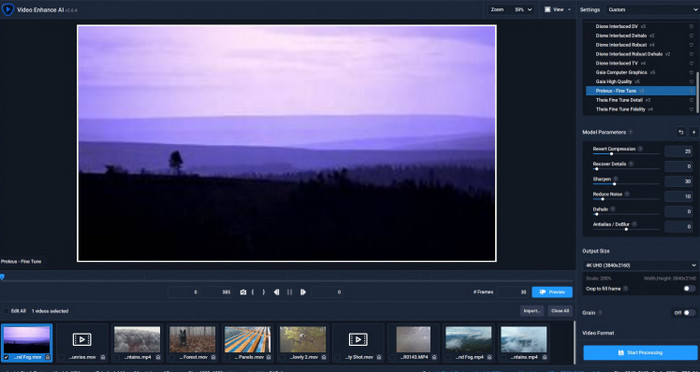700x372 pixels.
Task: Pause playback in the timeline controls
Action: (x=289, y=292)
